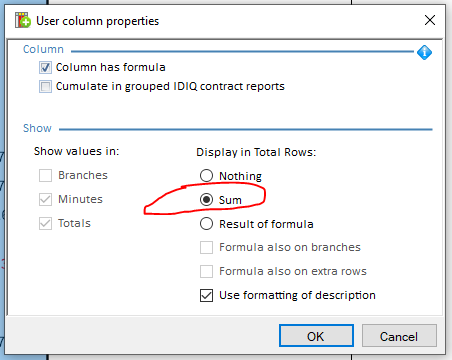The image size is (452, 360).
Task: Check Formula also on branches
Action: (x=206, y=248)
